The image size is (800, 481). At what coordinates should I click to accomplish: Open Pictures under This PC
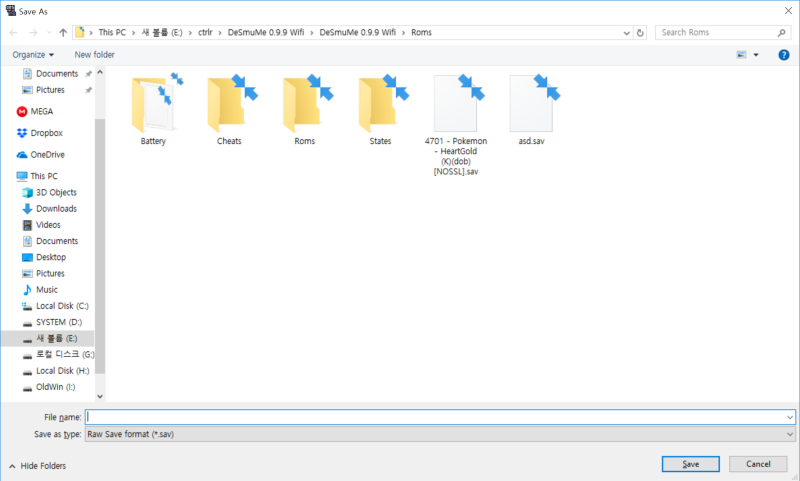point(43,273)
